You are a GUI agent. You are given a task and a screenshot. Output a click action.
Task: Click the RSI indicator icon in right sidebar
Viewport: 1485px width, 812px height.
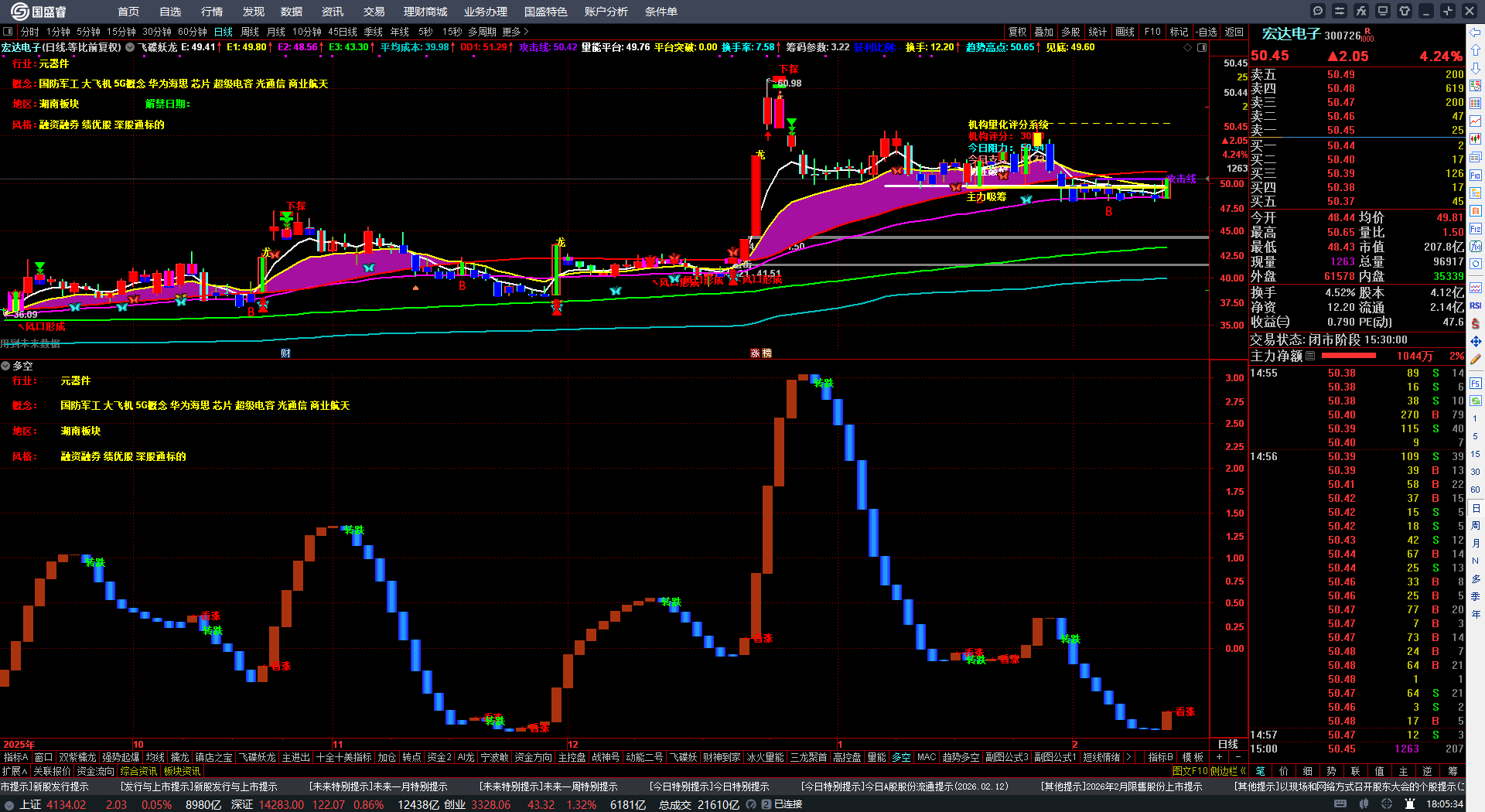click(1476, 305)
